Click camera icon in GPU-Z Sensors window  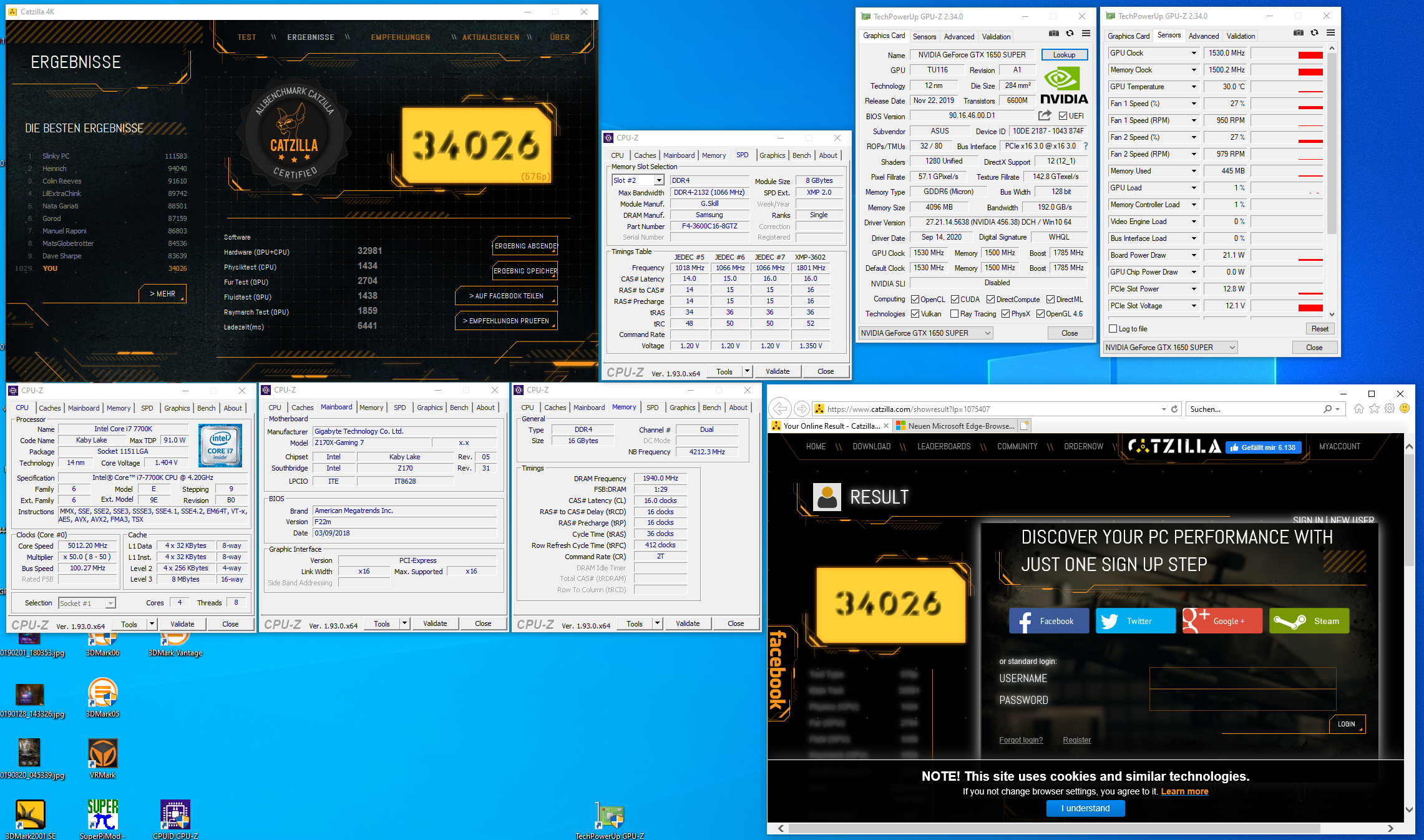[x=1299, y=33]
